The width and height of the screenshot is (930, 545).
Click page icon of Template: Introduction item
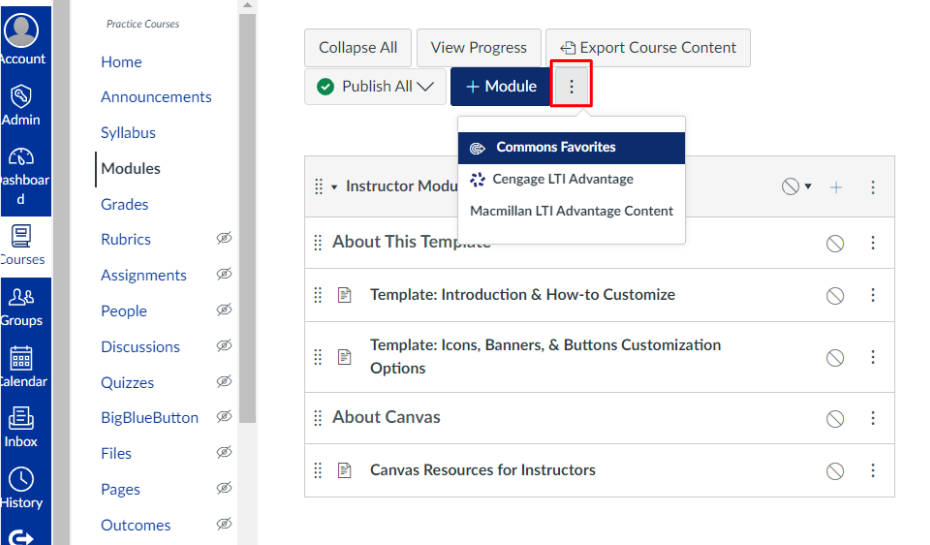click(345, 295)
